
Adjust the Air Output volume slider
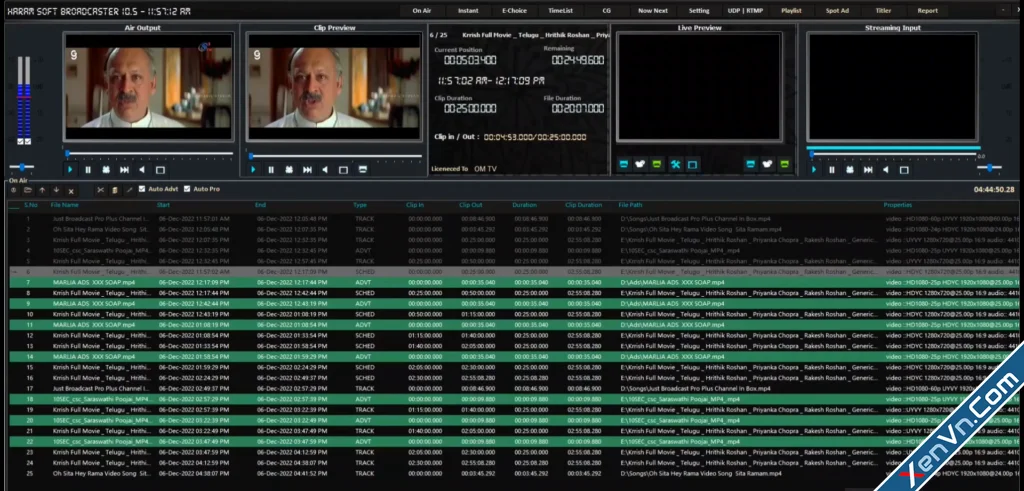[x=22, y=167]
